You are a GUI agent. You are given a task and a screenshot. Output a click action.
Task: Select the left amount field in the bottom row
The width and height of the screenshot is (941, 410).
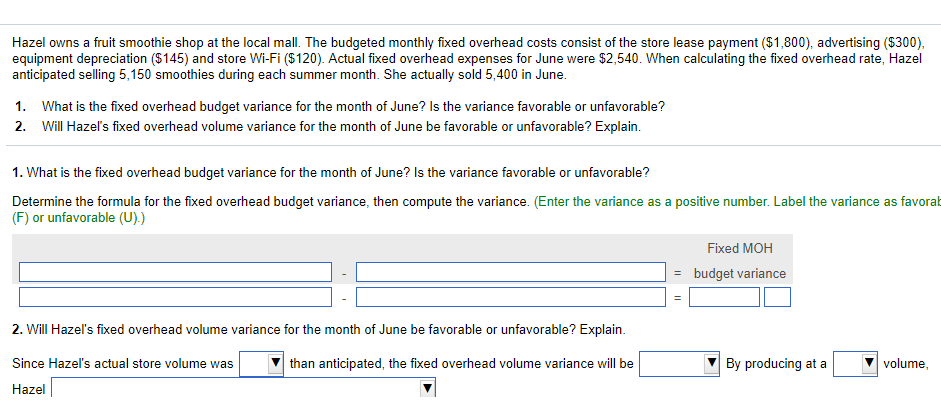pos(175,297)
